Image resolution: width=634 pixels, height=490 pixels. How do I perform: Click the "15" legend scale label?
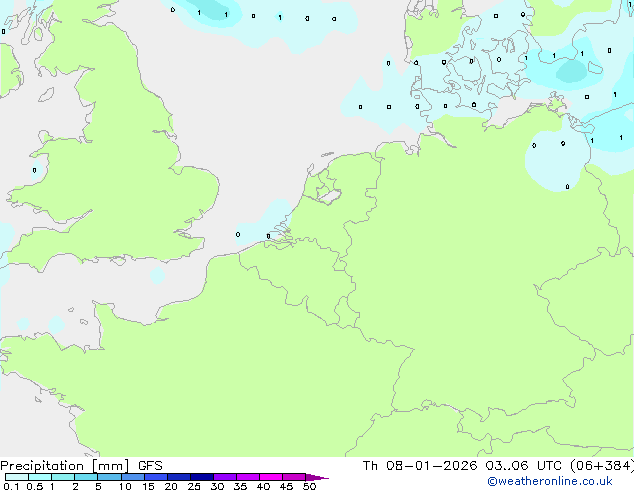148,486
